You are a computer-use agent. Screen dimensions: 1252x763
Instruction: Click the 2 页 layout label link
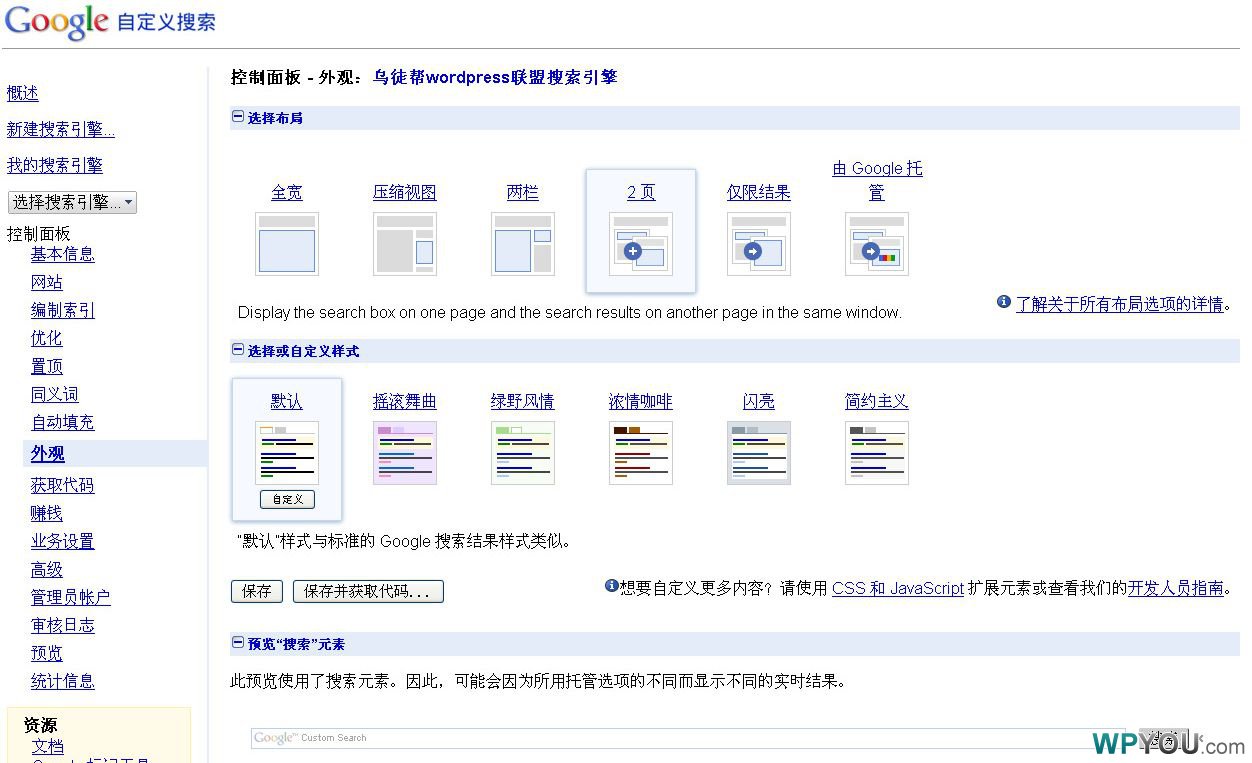[641, 192]
